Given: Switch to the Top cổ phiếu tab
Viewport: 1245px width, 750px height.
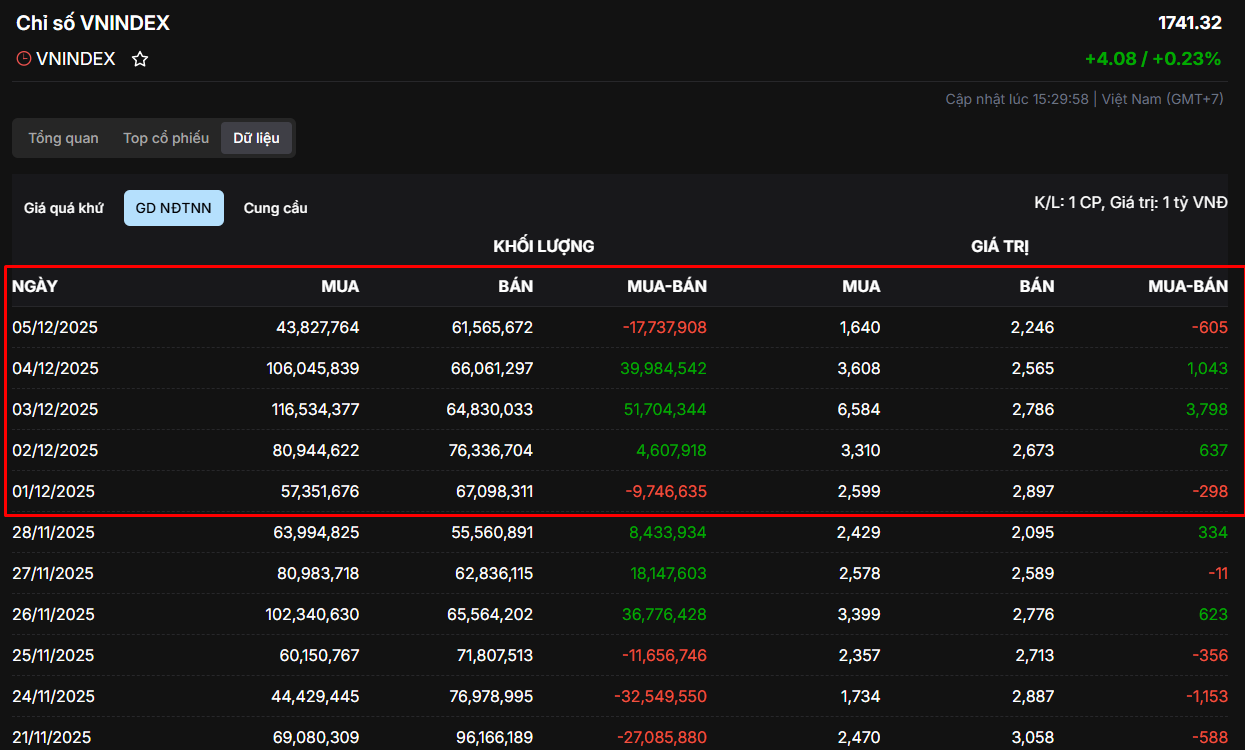Looking at the screenshot, I should pos(166,138).
